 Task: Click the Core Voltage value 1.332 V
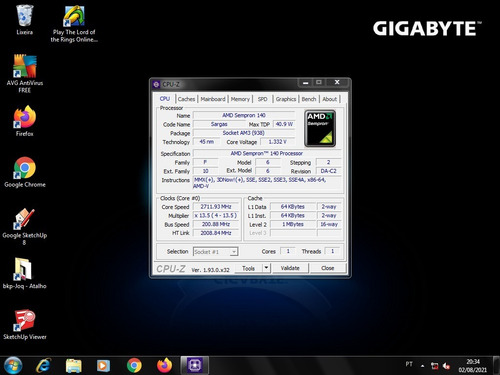pos(277,142)
